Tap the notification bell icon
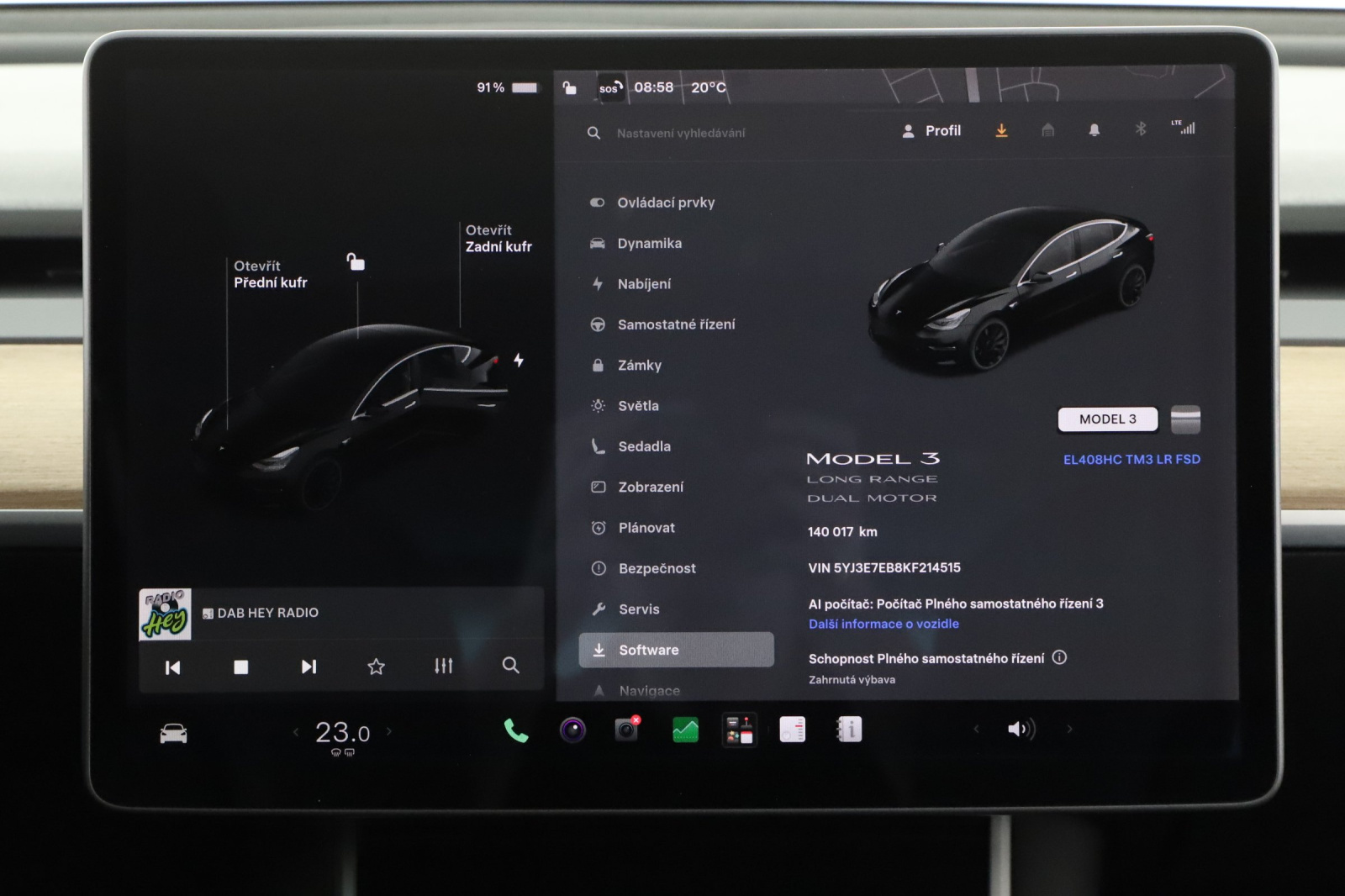 coord(1094,130)
